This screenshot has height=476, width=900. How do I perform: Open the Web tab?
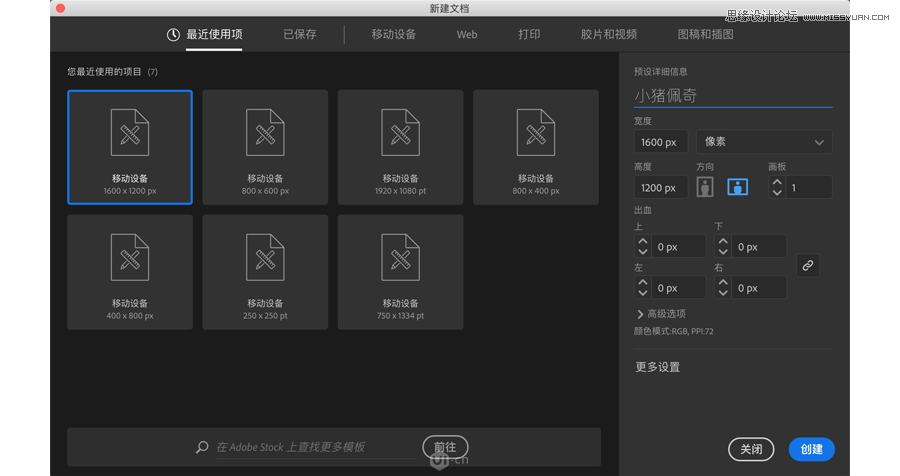click(x=467, y=34)
